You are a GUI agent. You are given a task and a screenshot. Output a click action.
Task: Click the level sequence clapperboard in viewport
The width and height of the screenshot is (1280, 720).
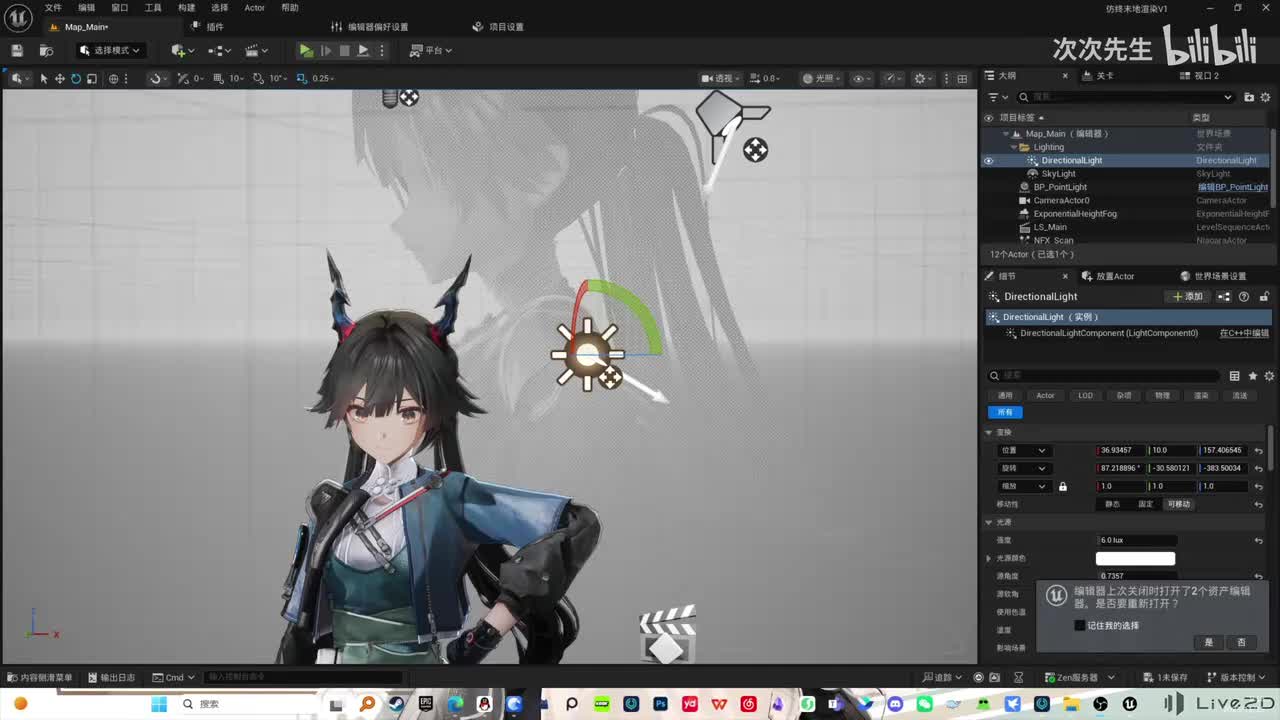coord(667,634)
